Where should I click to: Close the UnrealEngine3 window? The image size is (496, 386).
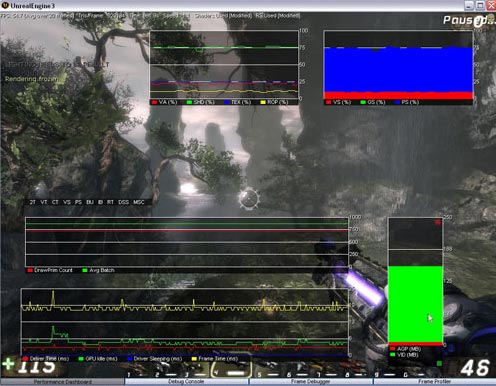coord(491,5)
